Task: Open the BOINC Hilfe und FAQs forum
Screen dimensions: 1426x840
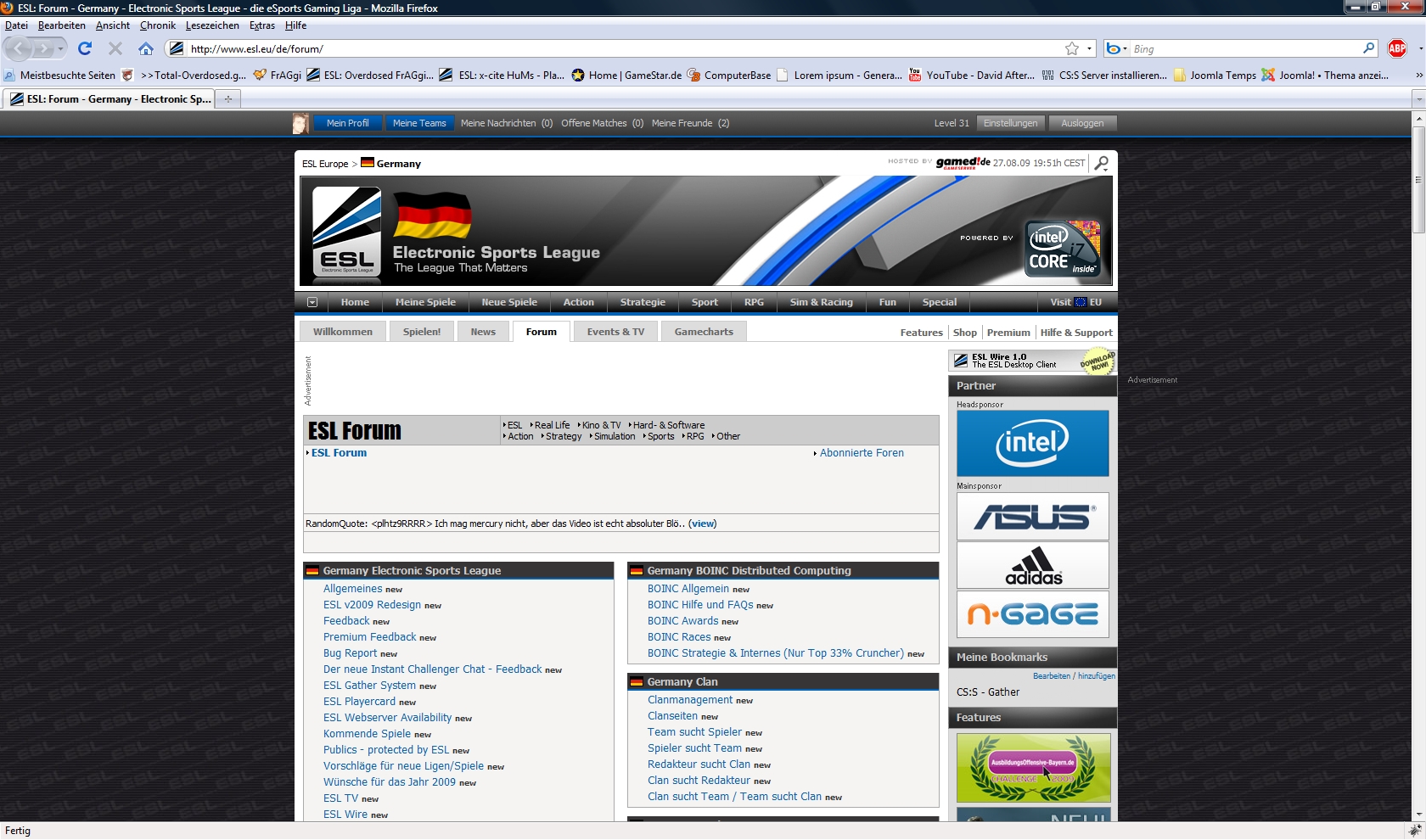Action: point(700,605)
